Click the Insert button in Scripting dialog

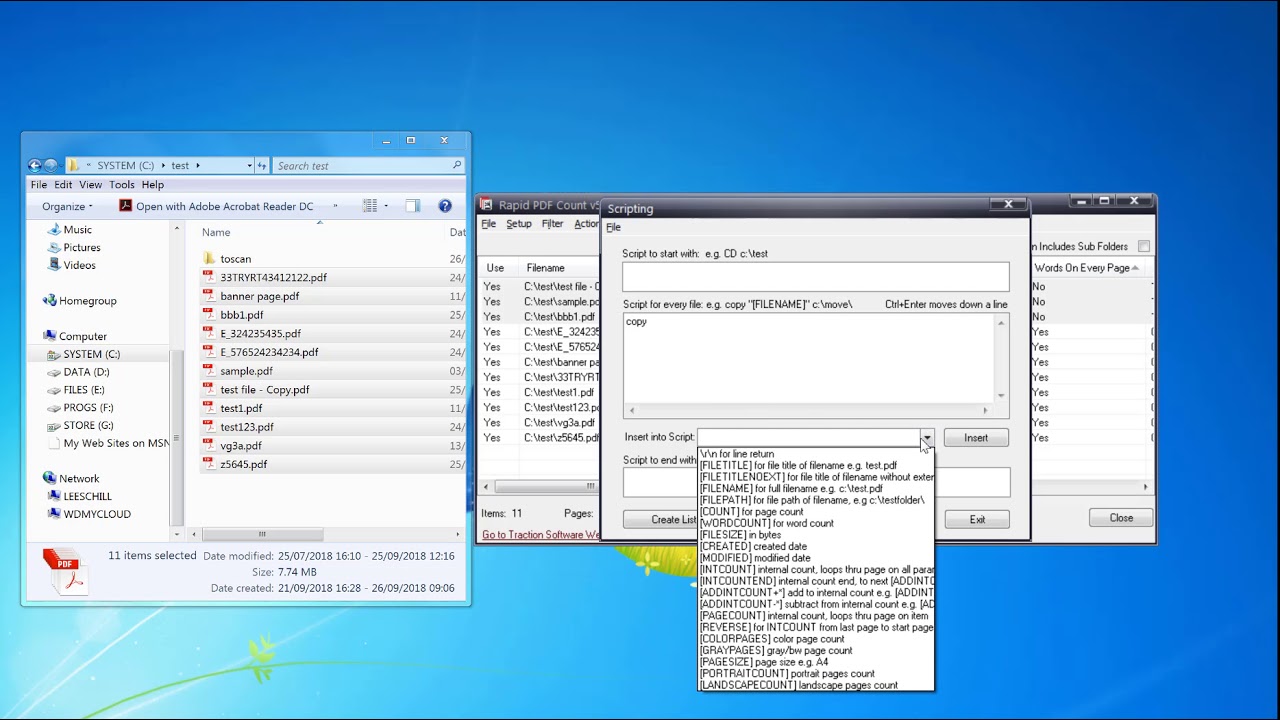(976, 438)
